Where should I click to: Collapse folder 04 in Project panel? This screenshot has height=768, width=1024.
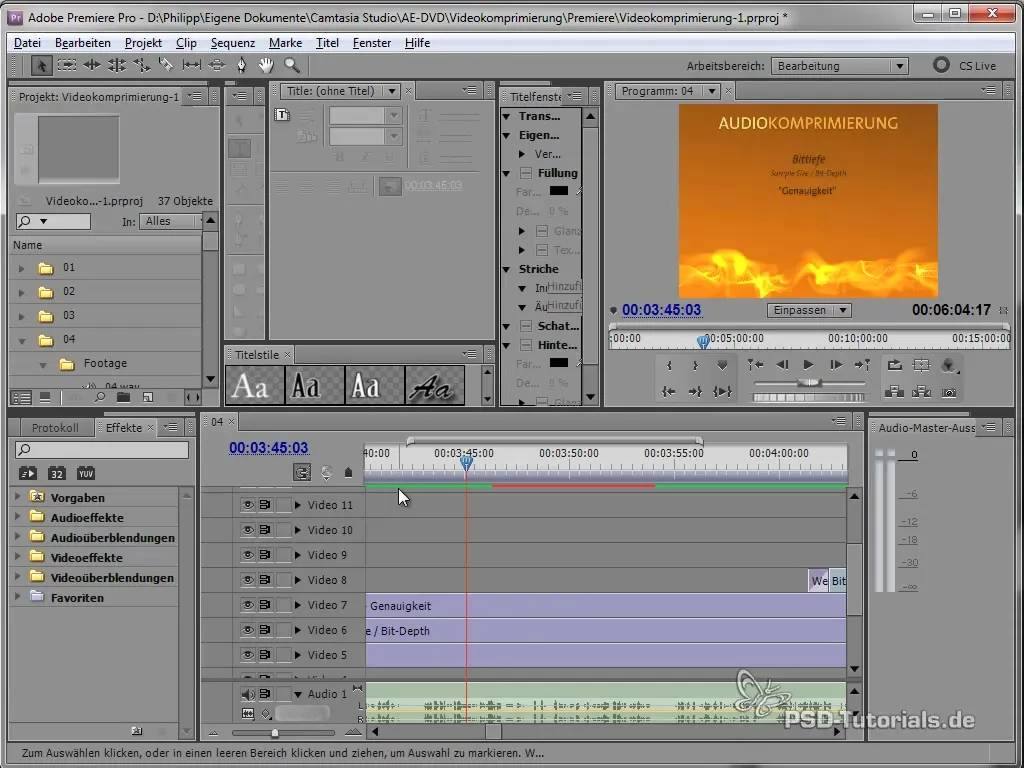tap(22, 340)
